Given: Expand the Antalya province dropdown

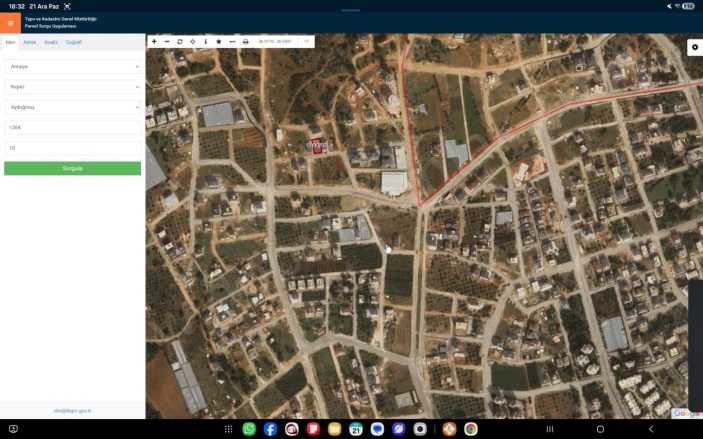Looking at the screenshot, I should pos(72,67).
